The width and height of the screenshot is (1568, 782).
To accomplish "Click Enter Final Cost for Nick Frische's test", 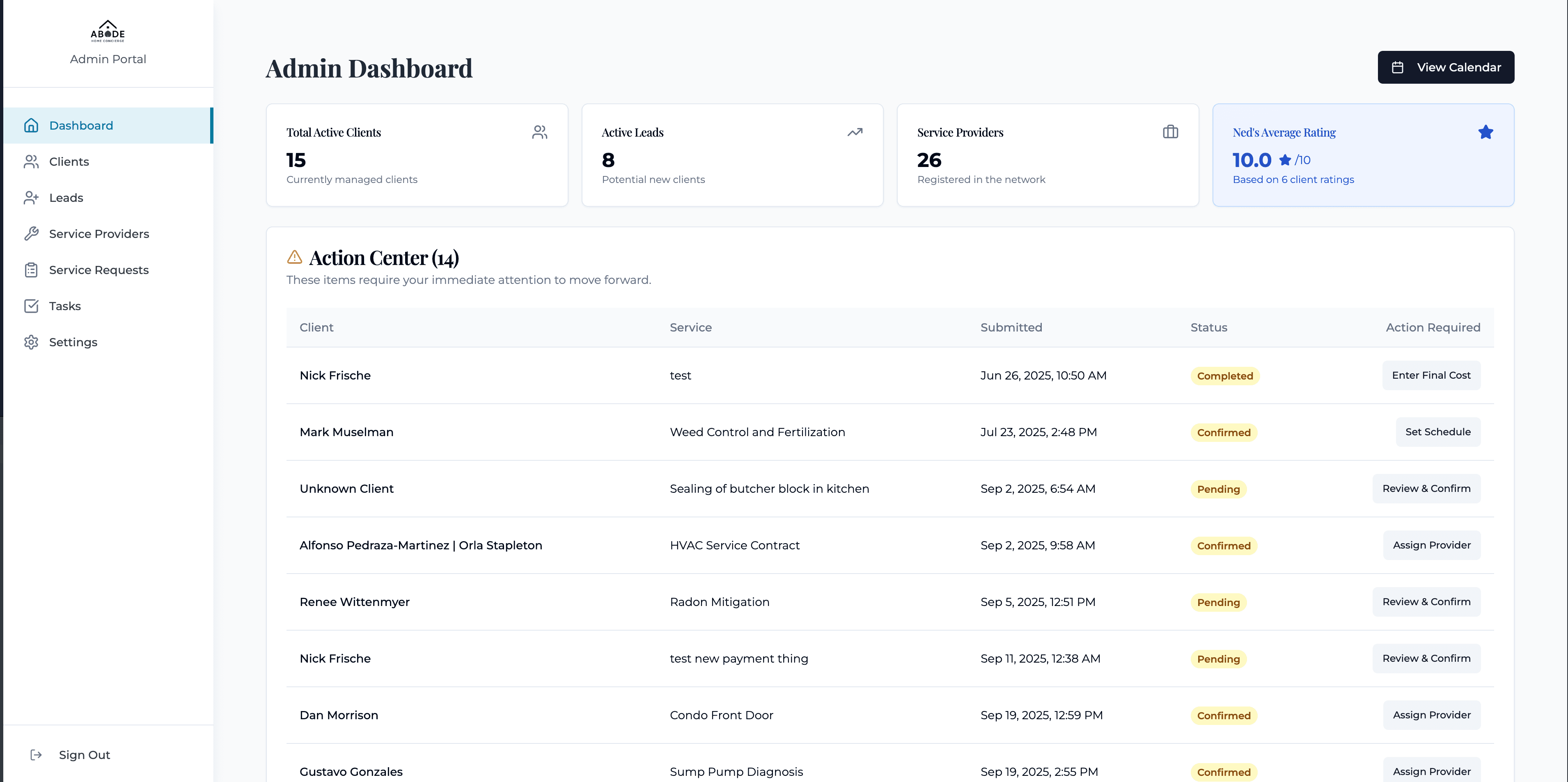I will 1431,375.
